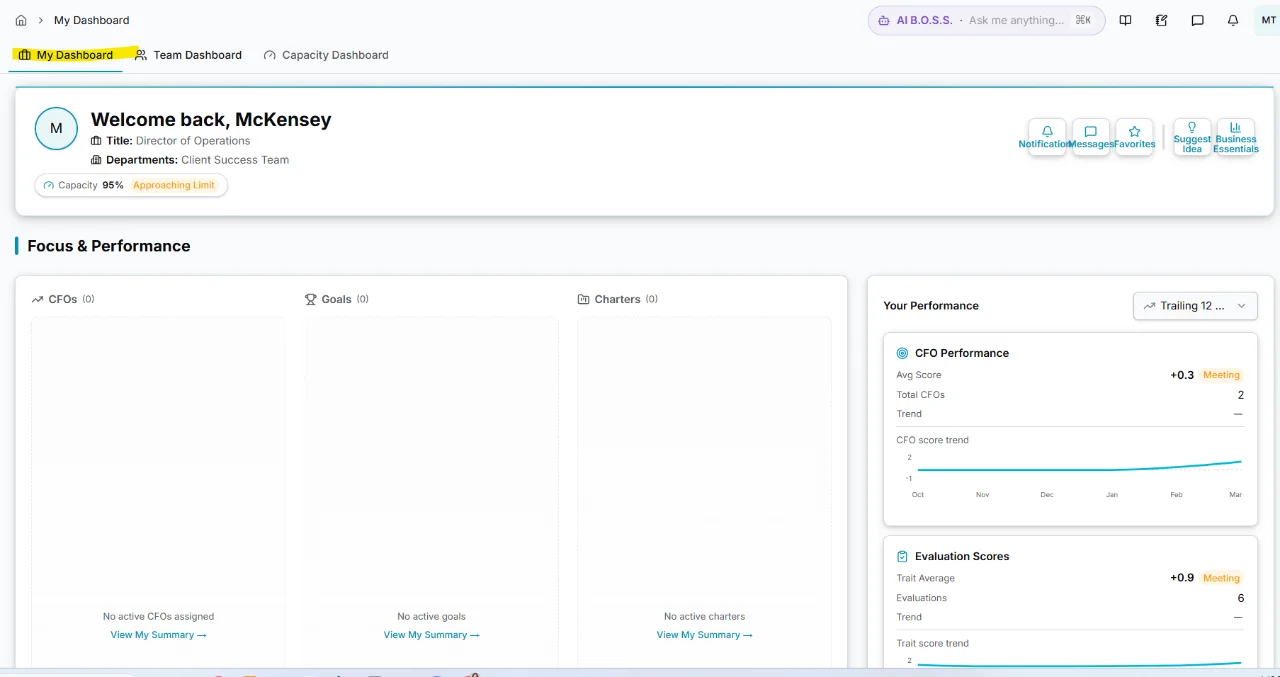Open Notifications quick action tile
This screenshot has width=1280, height=677.
click(1047, 137)
